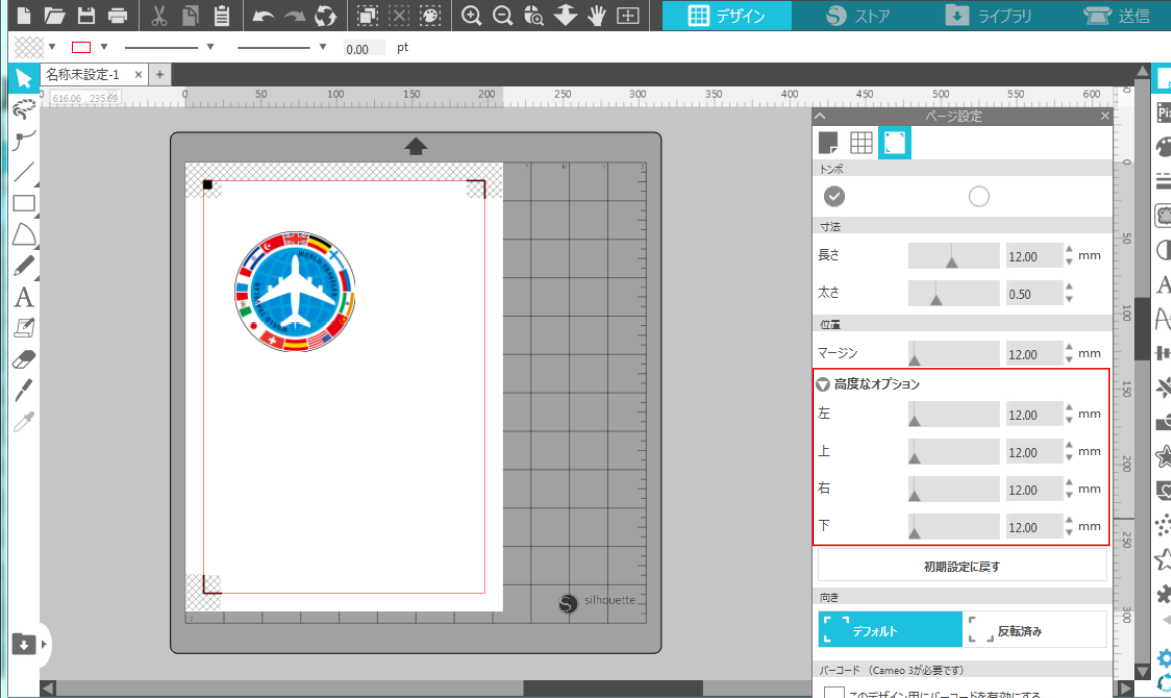Select the unchecked registration marks radio option
Viewport: 1171px width, 698px height.
pyautogui.click(x=979, y=196)
